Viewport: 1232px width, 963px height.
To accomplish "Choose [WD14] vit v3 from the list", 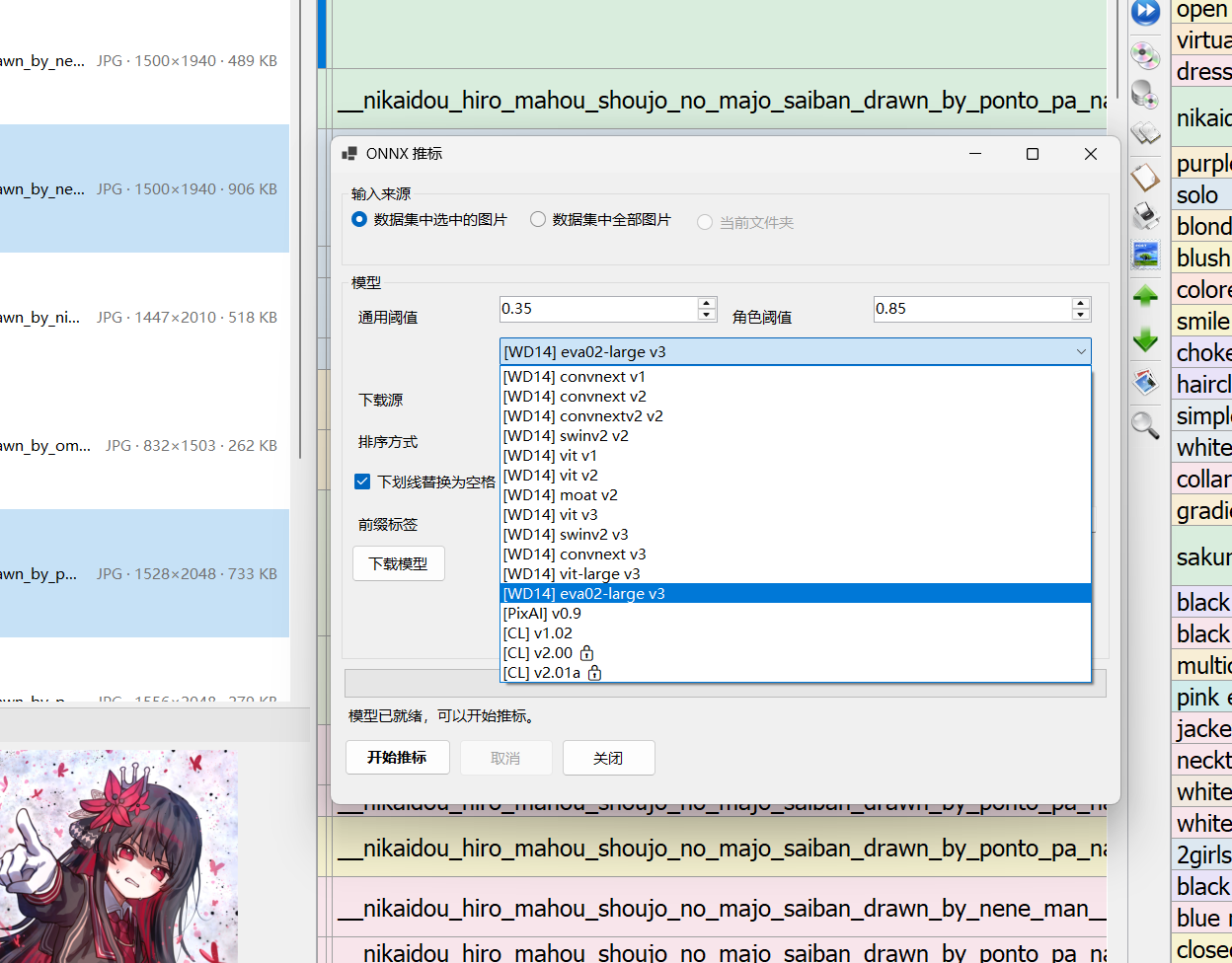I will pos(796,515).
